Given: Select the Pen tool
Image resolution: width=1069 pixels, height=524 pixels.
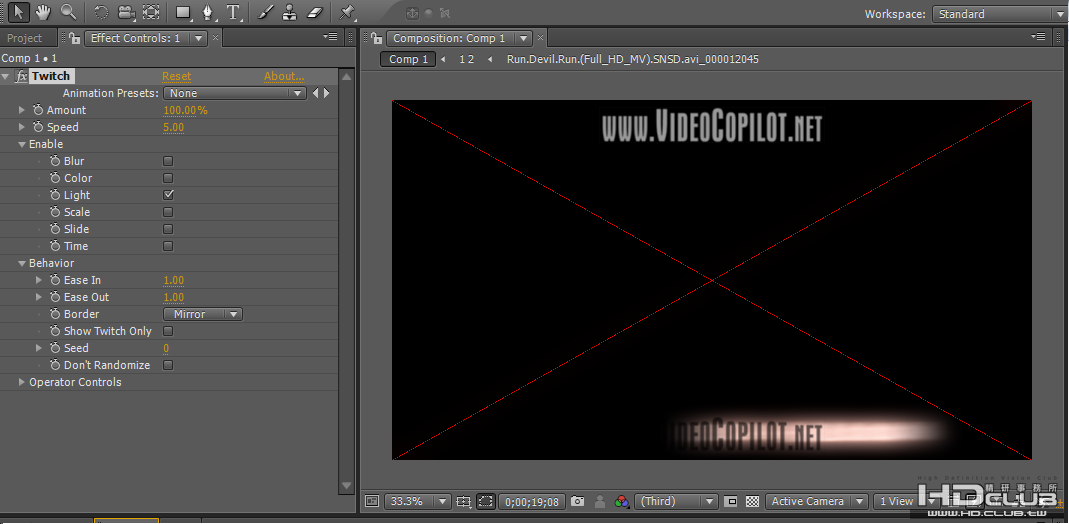Looking at the screenshot, I should click(x=208, y=12).
